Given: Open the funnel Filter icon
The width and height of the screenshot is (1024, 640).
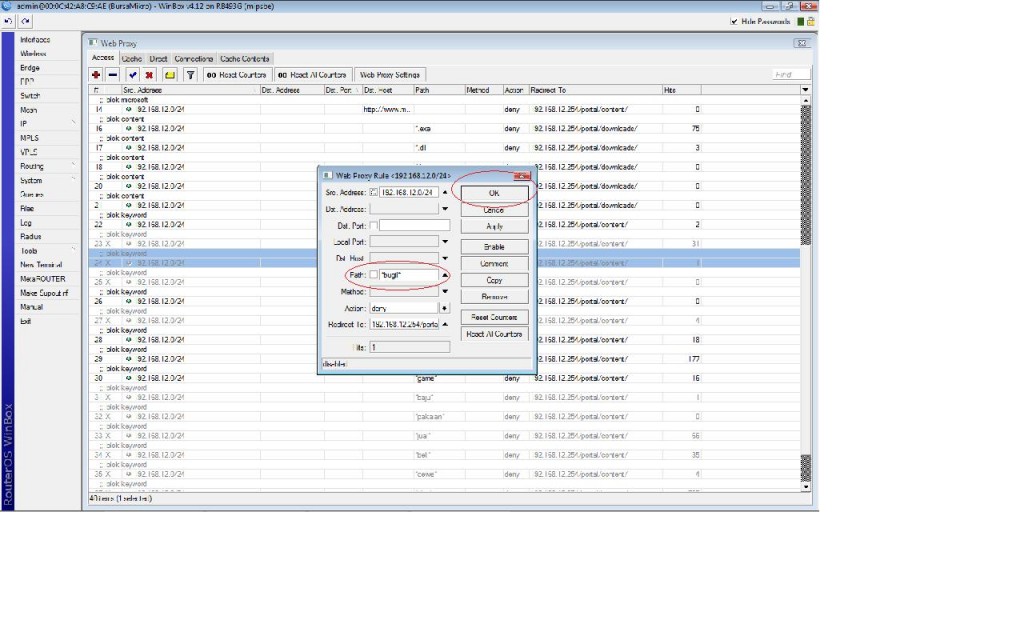Looking at the screenshot, I should pos(190,75).
